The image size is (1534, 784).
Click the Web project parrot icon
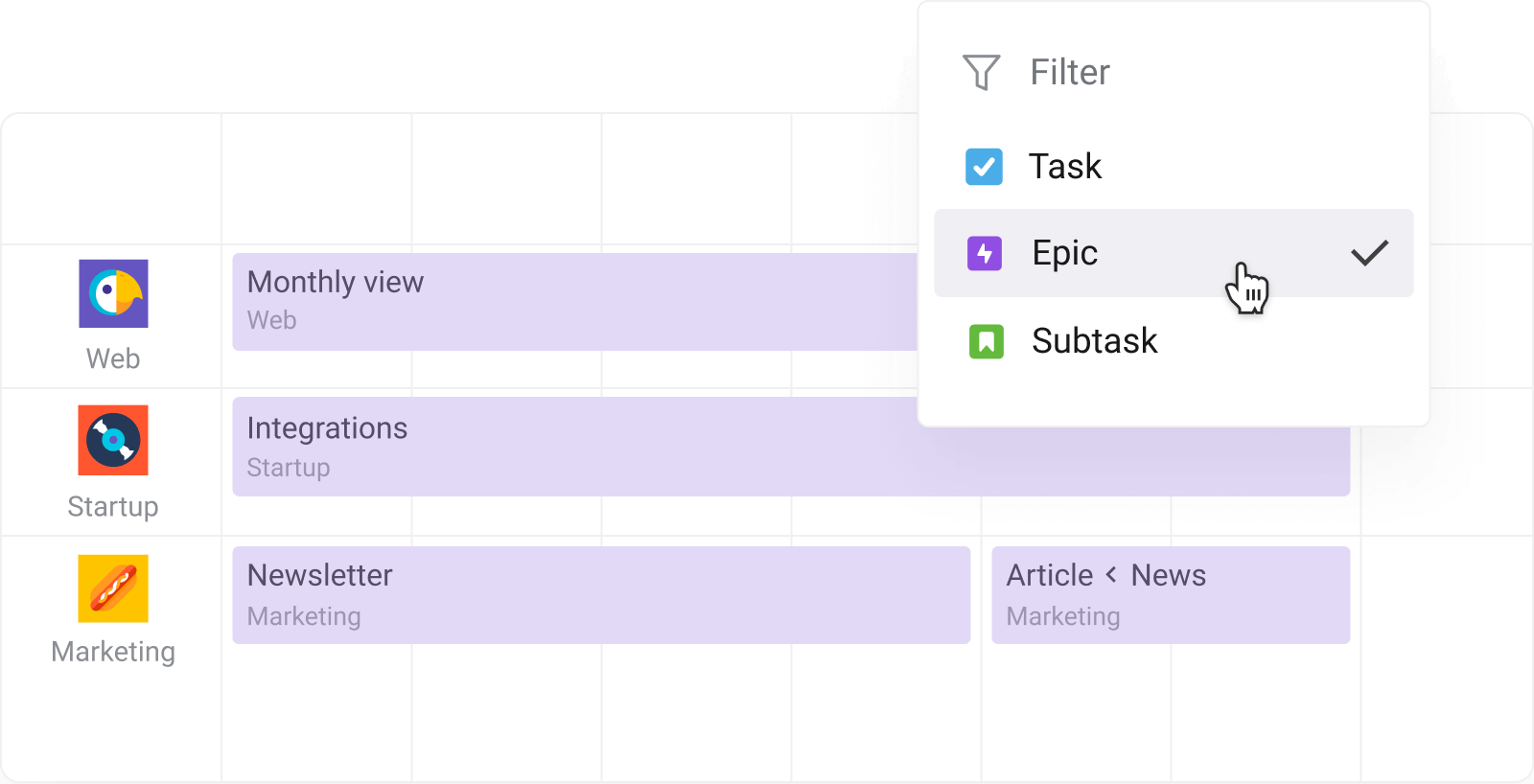coord(113,293)
